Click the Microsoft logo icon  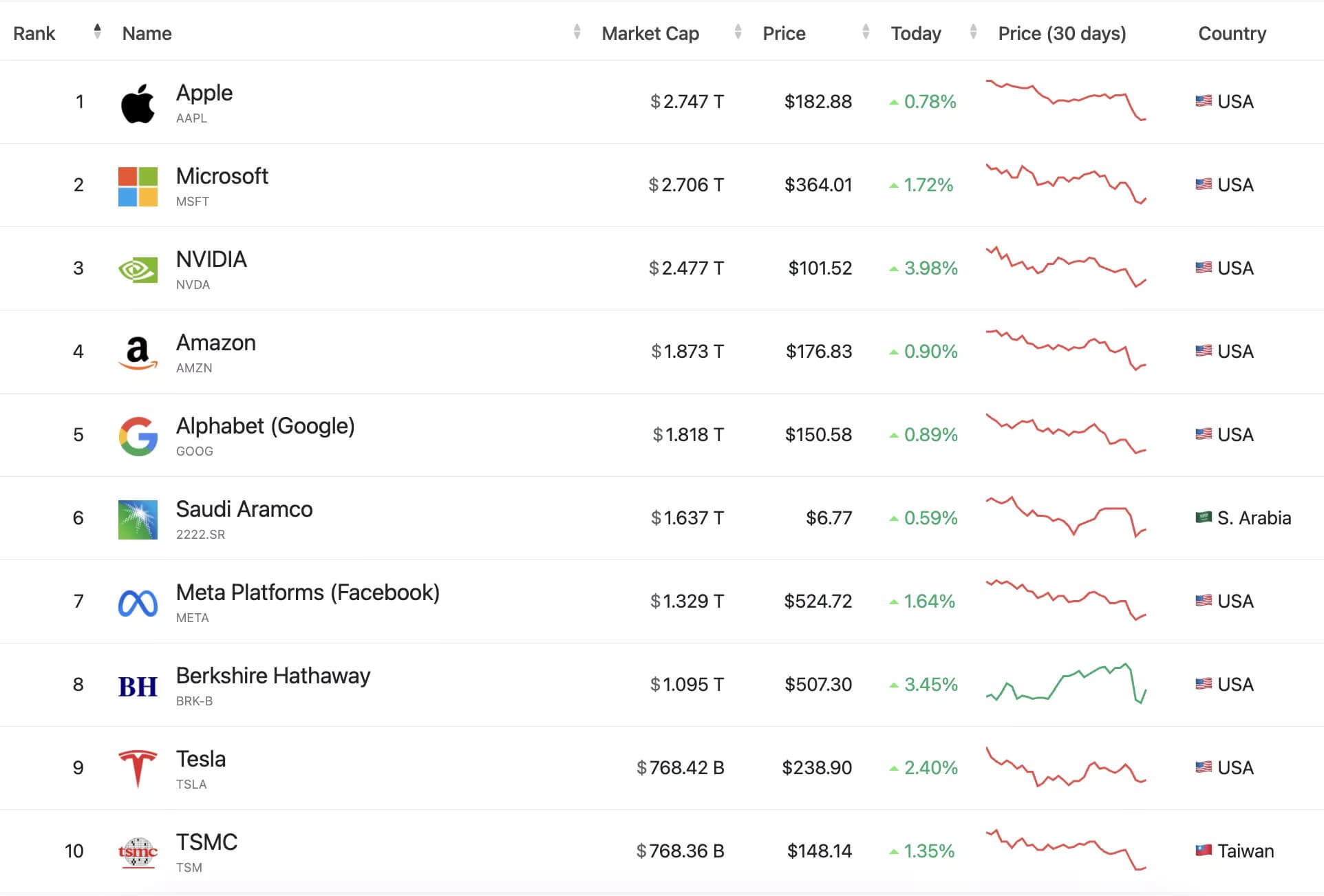click(x=138, y=186)
